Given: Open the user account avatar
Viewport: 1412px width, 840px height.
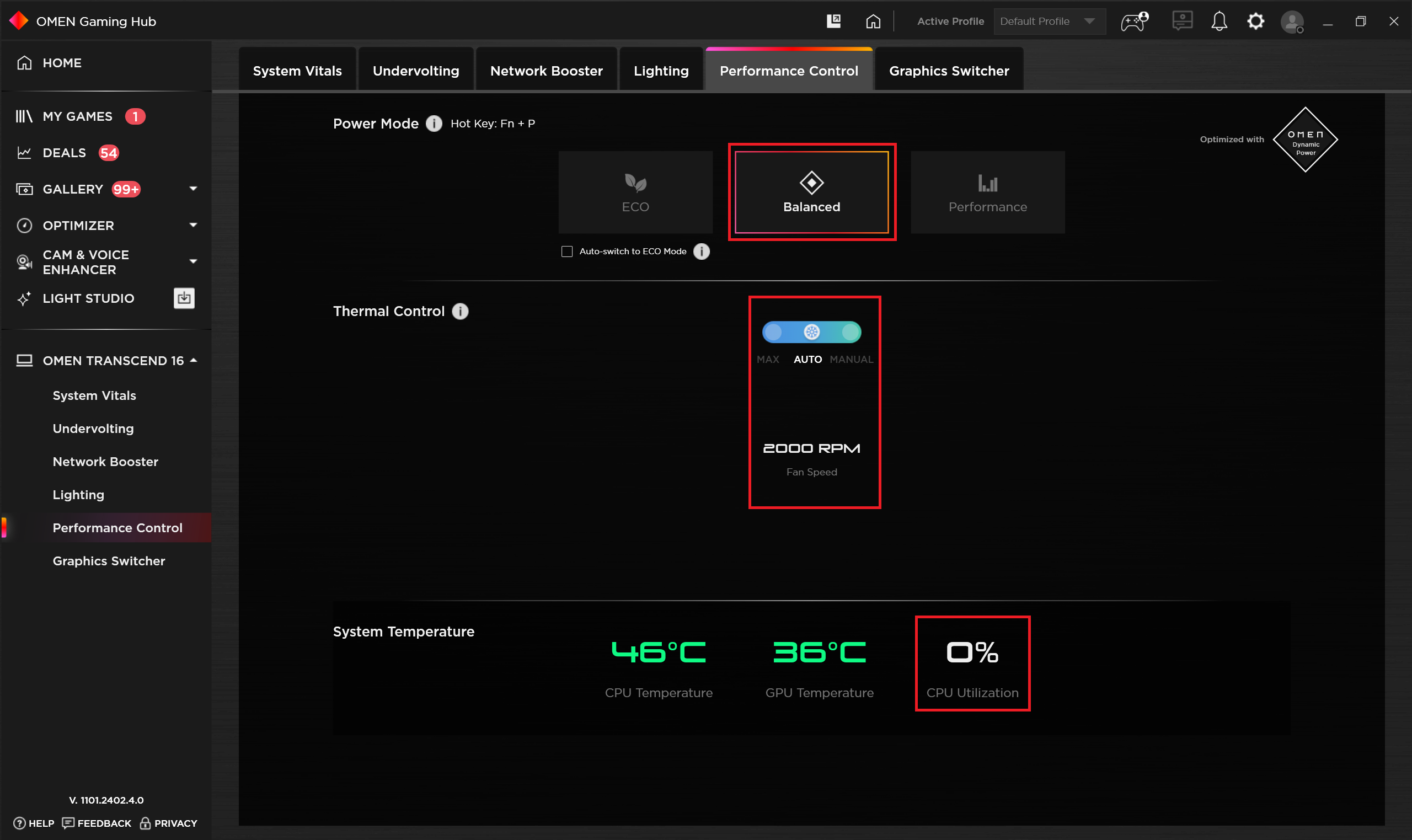Looking at the screenshot, I should click(1292, 22).
